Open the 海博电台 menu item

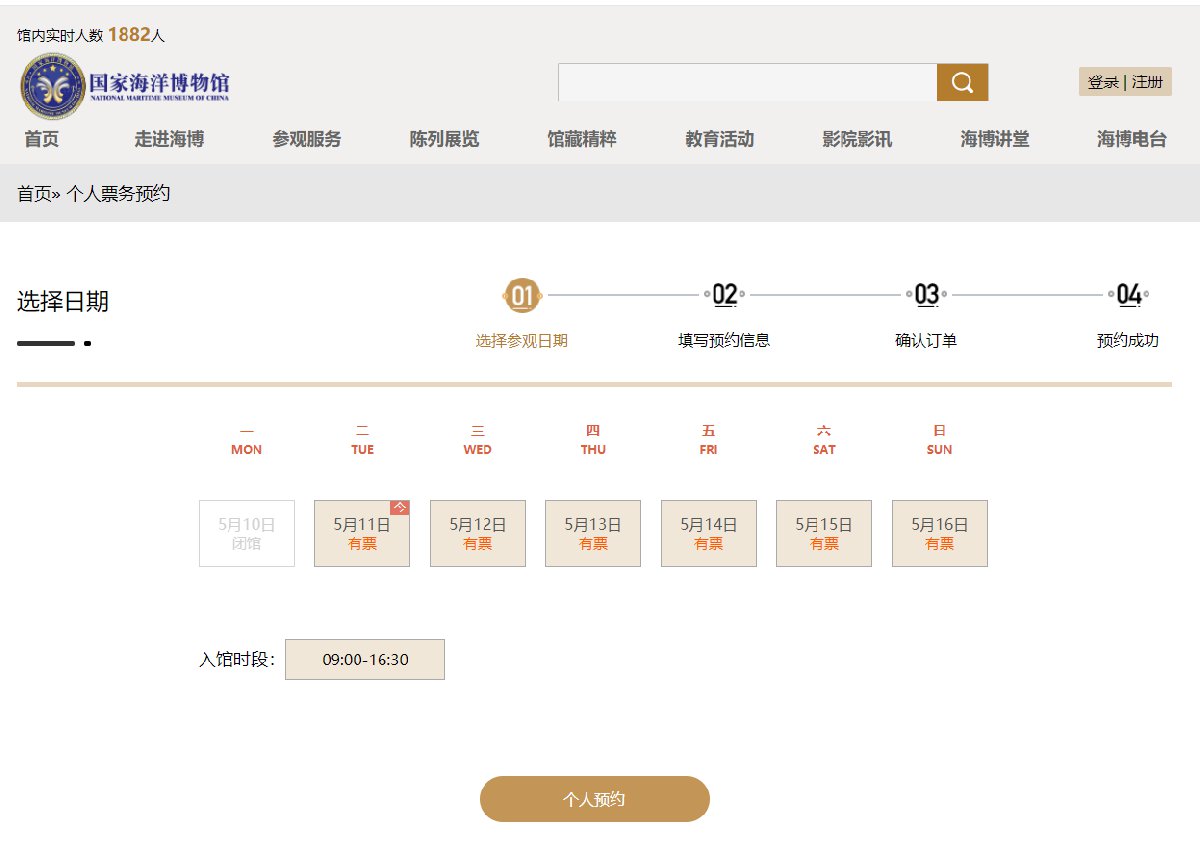click(1132, 140)
